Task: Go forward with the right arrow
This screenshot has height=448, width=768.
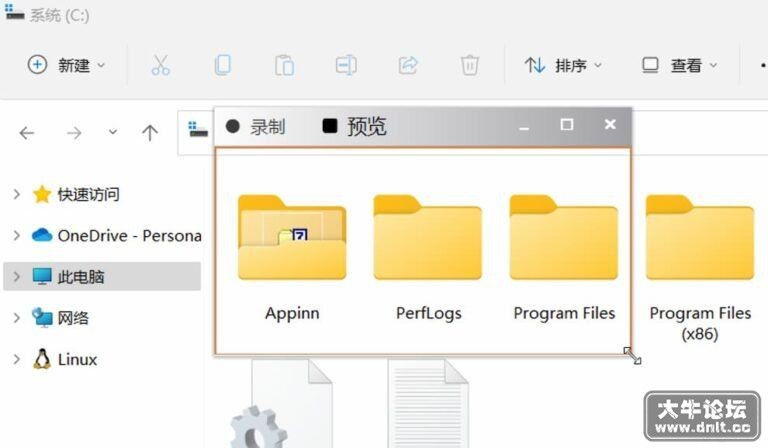Action: (74, 133)
